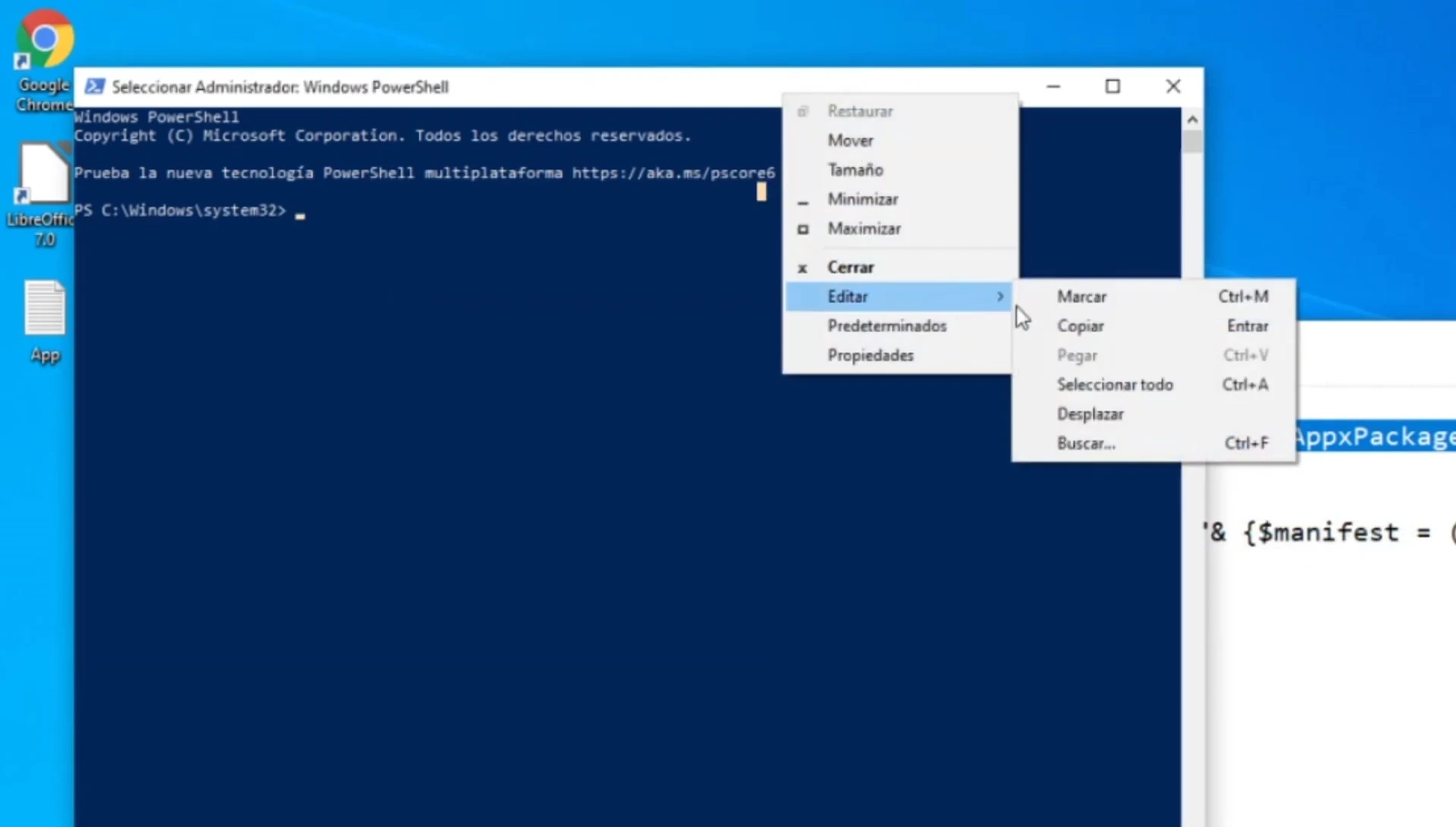Choose Desplazar in the Editar submenu

coord(1153,414)
